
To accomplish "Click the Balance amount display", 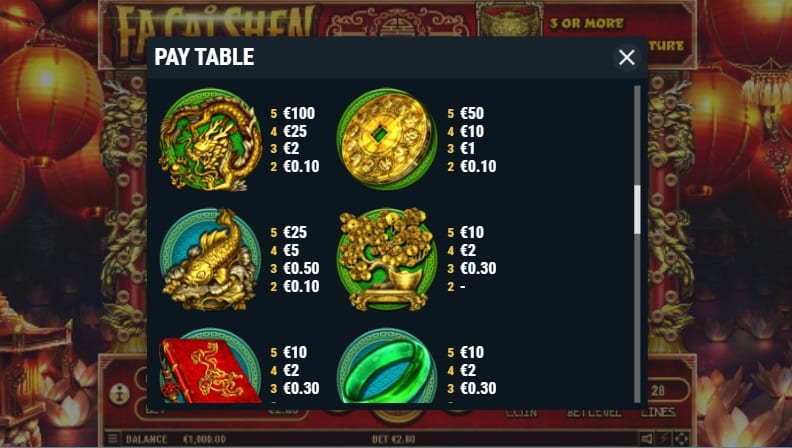I will click(x=204, y=439).
